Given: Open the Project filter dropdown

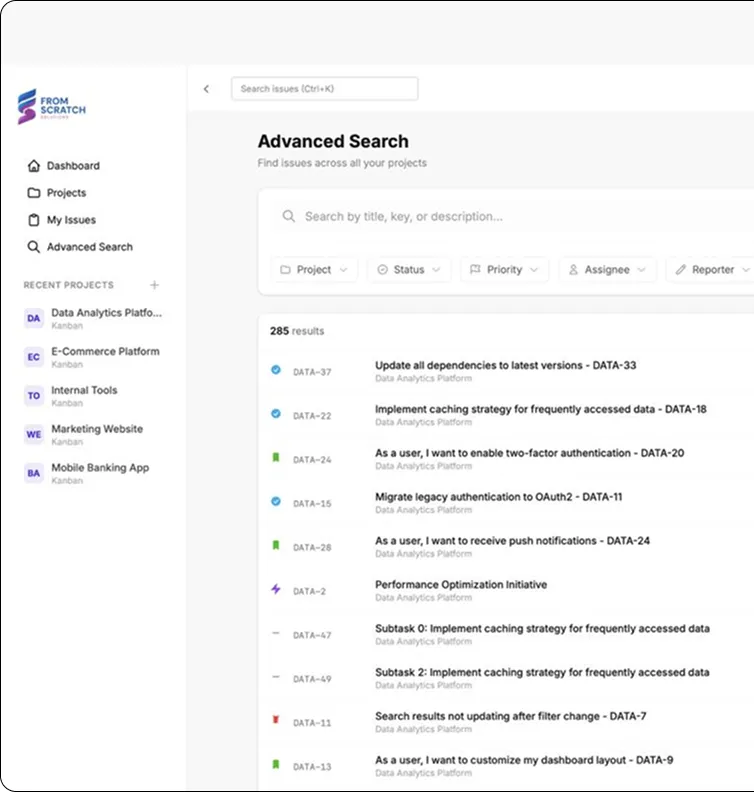Looking at the screenshot, I should point(314,270).
